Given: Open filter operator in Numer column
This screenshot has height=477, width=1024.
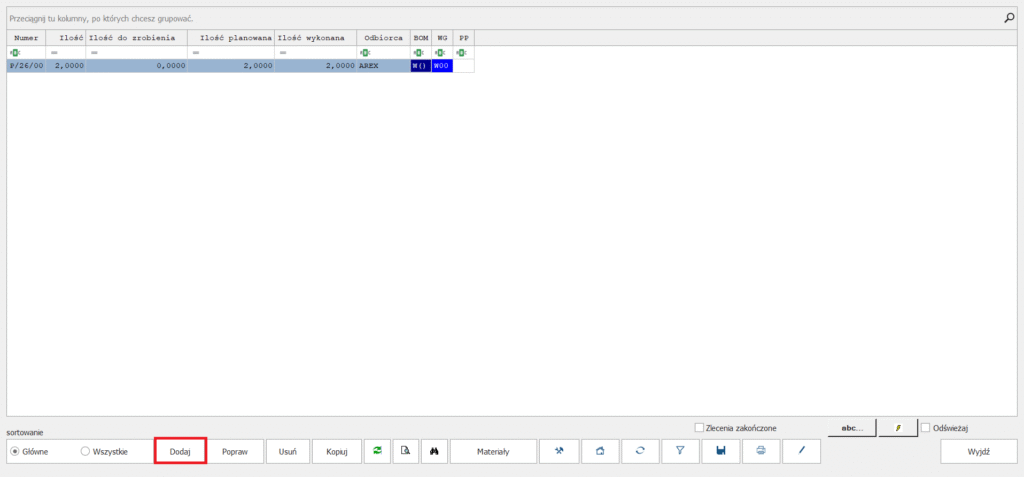Looking at the screenshot, I should pos(15,52).
